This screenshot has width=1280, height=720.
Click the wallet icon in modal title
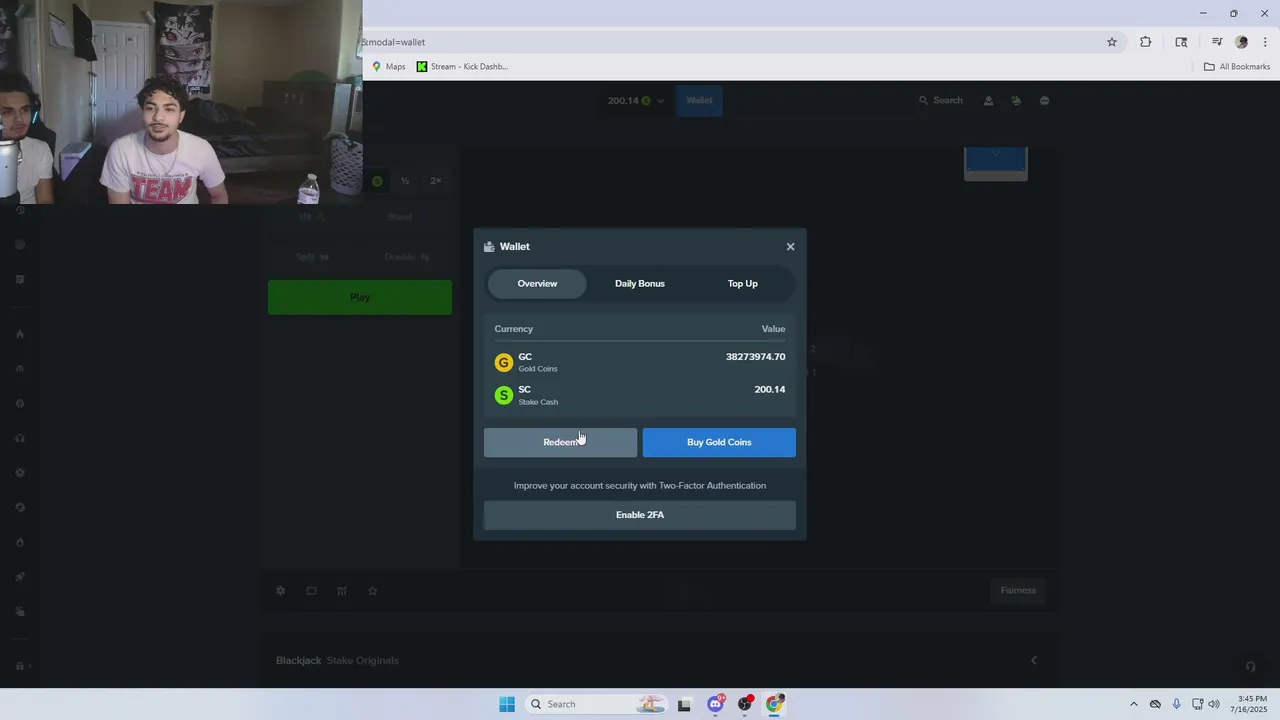[489, 247]
